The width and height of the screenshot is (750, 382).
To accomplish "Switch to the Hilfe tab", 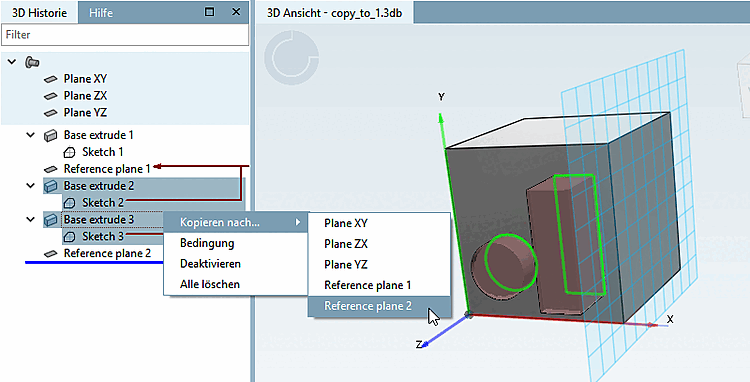I will click(x=101, y=13).
